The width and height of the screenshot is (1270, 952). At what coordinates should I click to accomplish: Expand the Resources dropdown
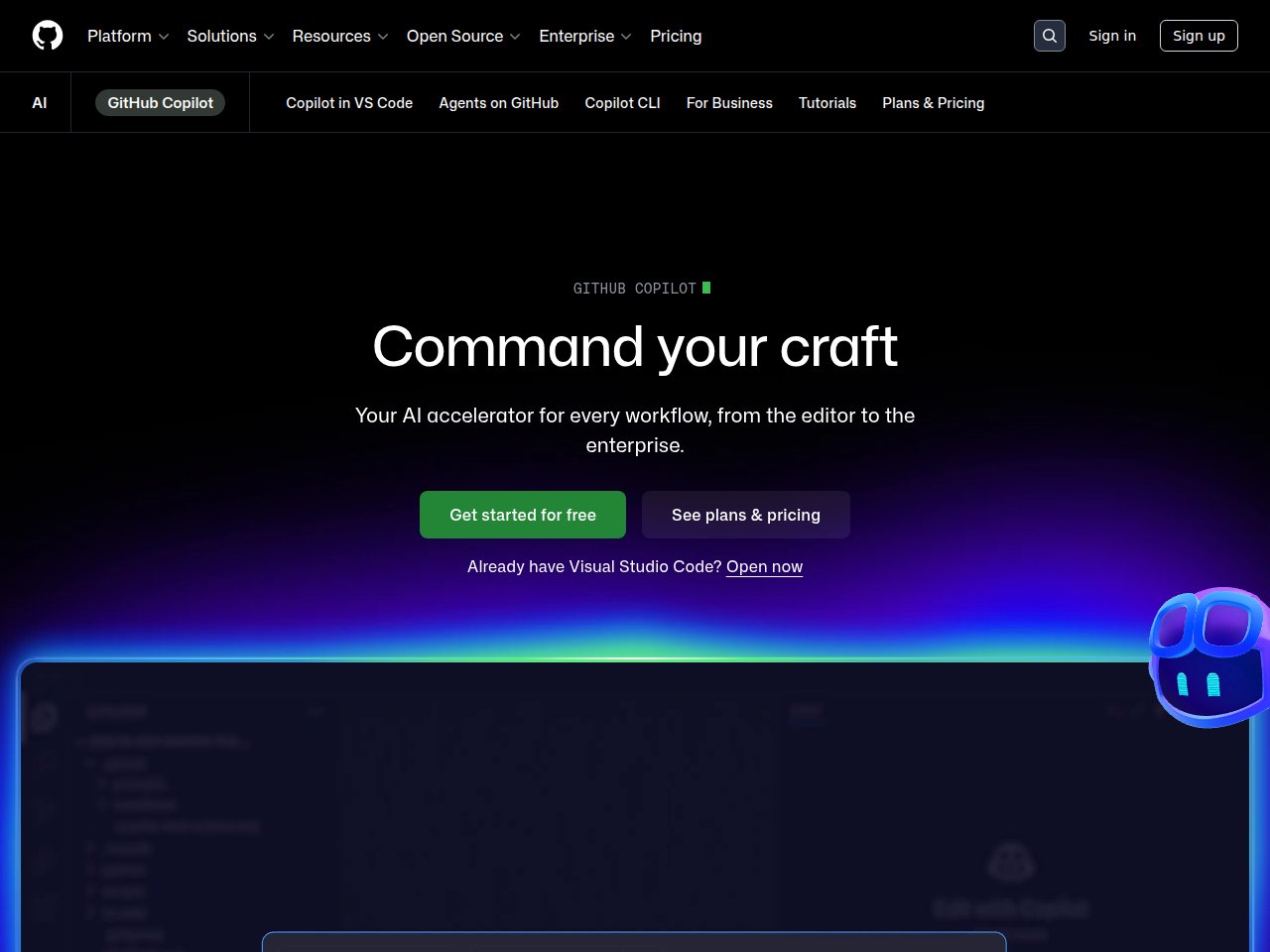[x=340, y=36]
